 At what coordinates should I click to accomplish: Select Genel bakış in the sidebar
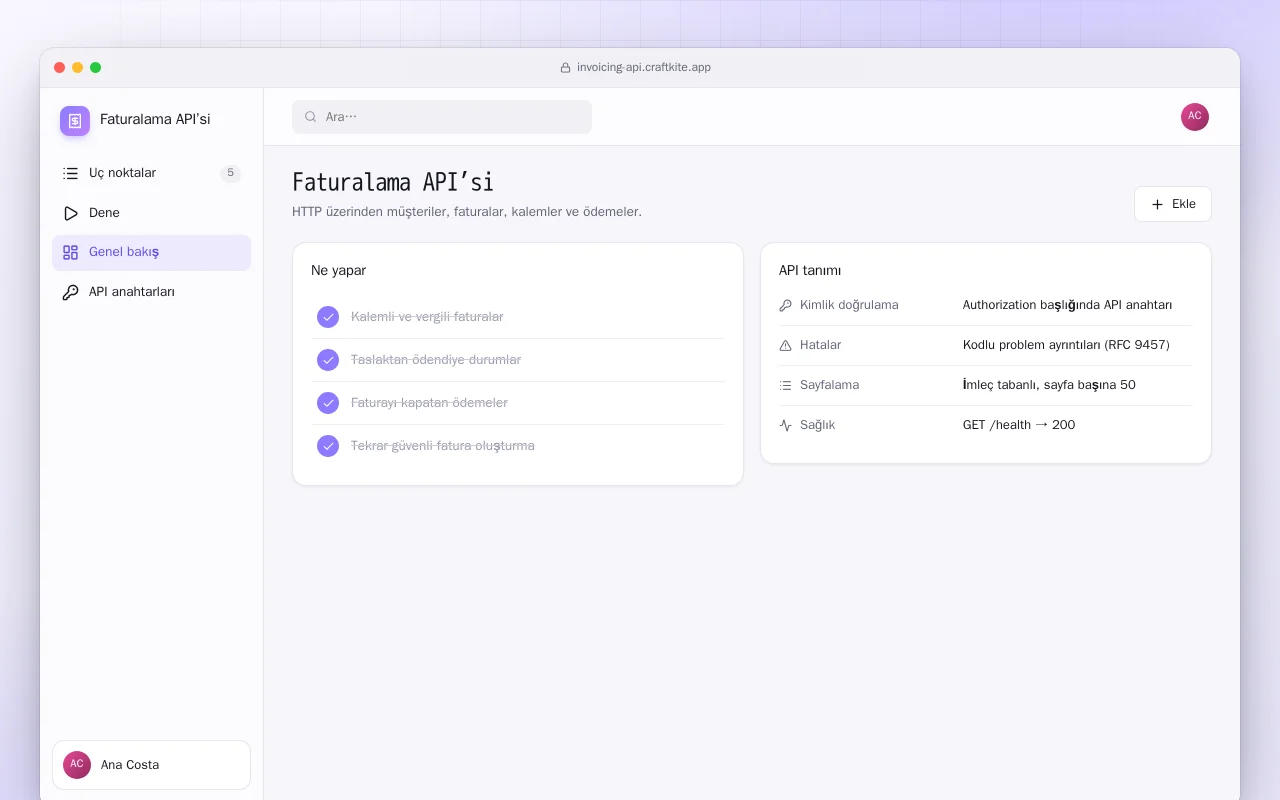coord(151,252)
